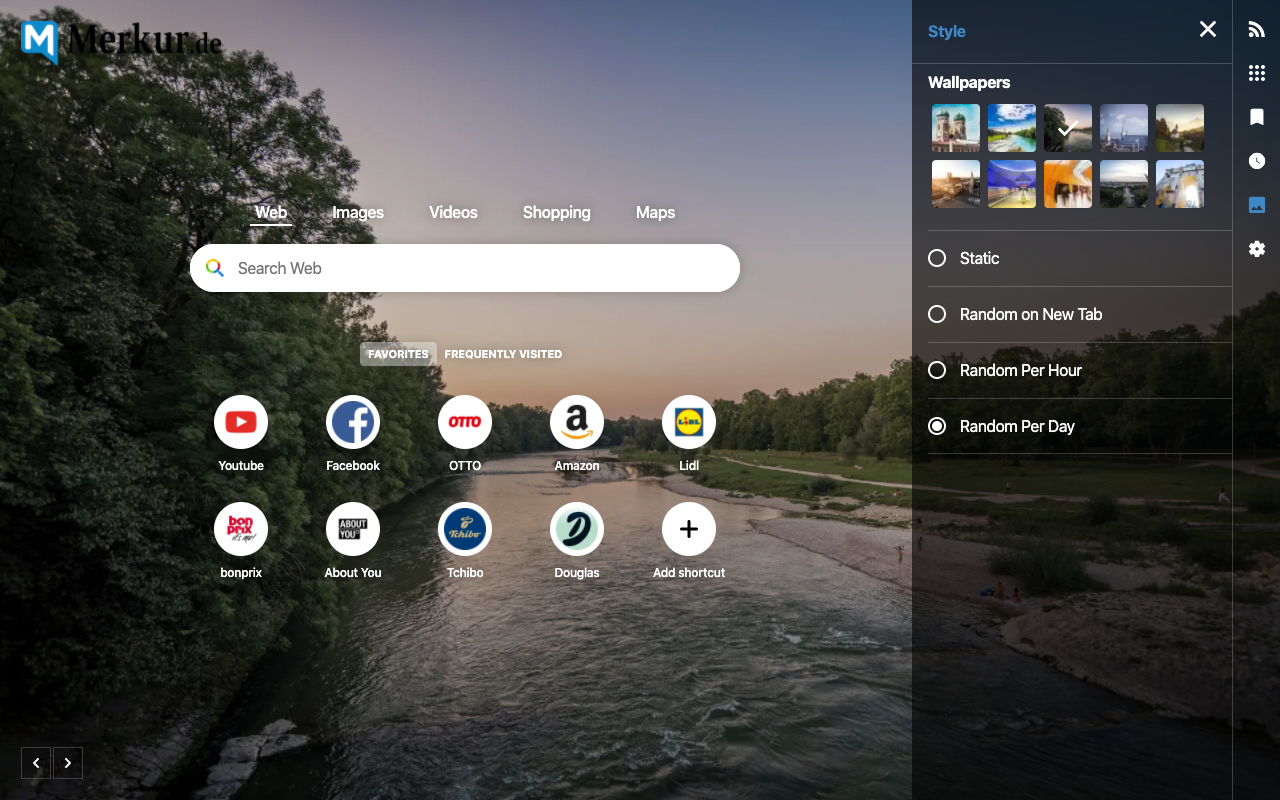Open the About You shortcut

(x=353, y=529)
